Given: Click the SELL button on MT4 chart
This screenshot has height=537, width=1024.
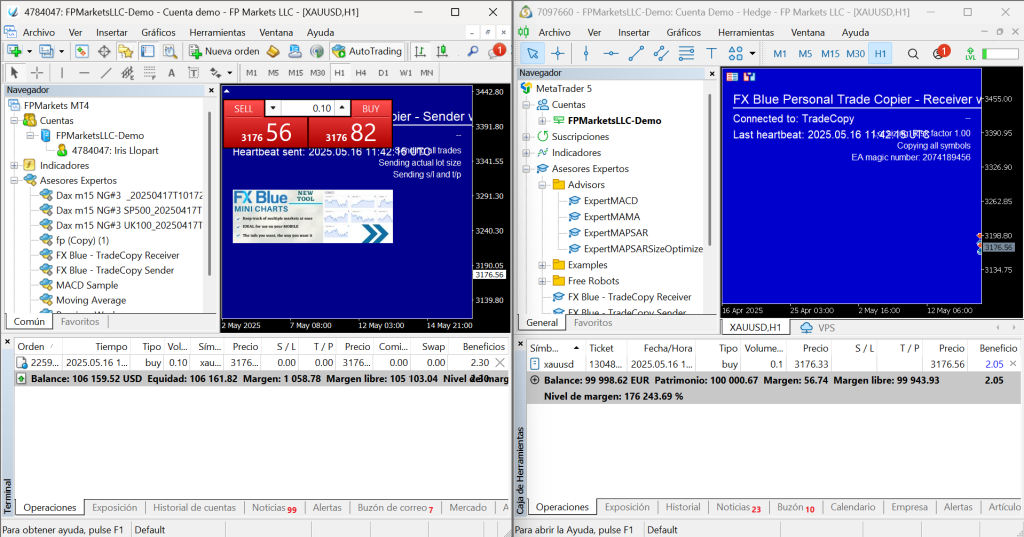Looking at the screenshot, I should coord(244,108).
